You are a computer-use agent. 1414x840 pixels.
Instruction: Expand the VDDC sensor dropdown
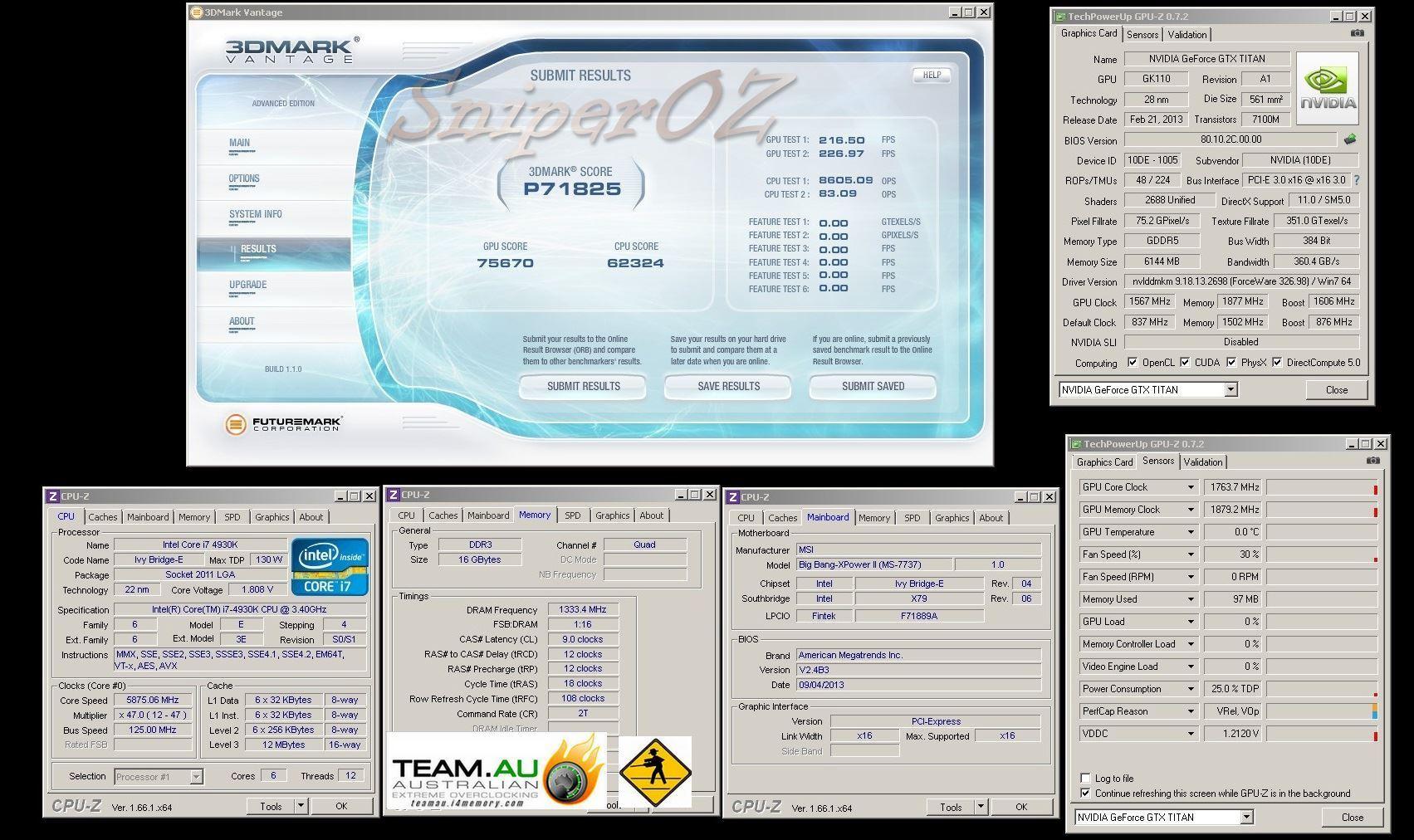click(x=1191, y=734)
